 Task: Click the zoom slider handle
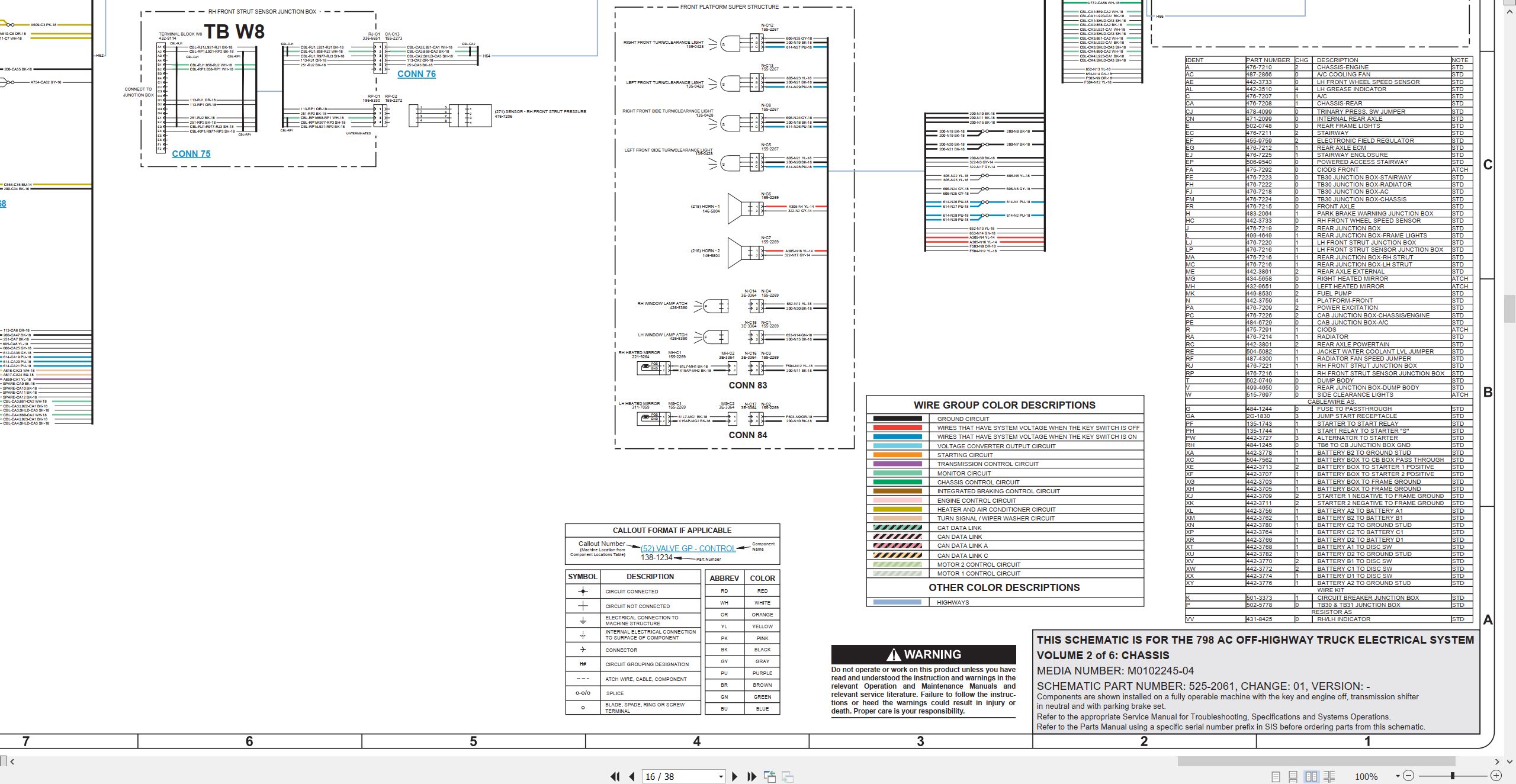1453,776
